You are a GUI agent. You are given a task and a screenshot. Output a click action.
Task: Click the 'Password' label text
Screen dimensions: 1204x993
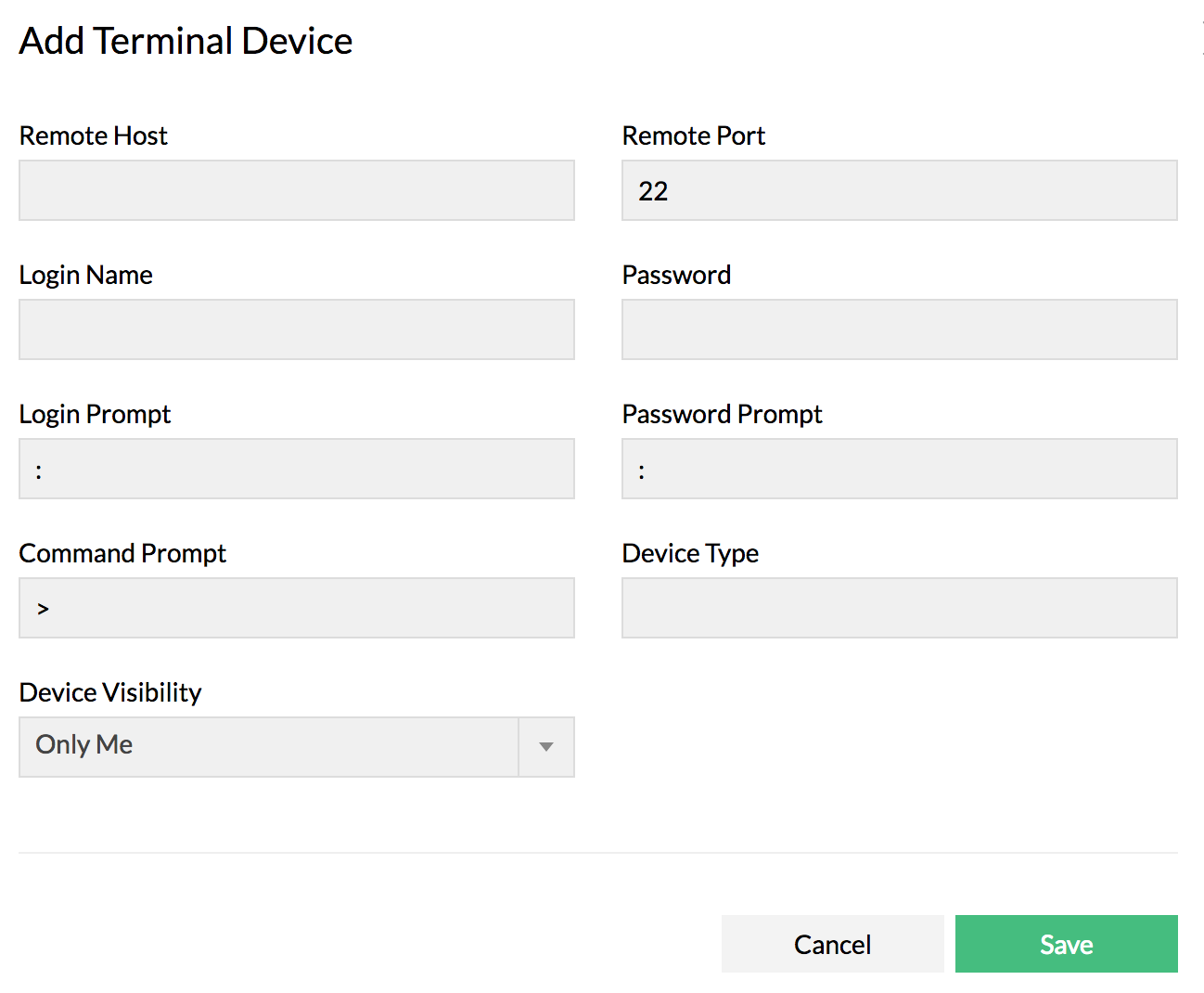pos(676,275)
